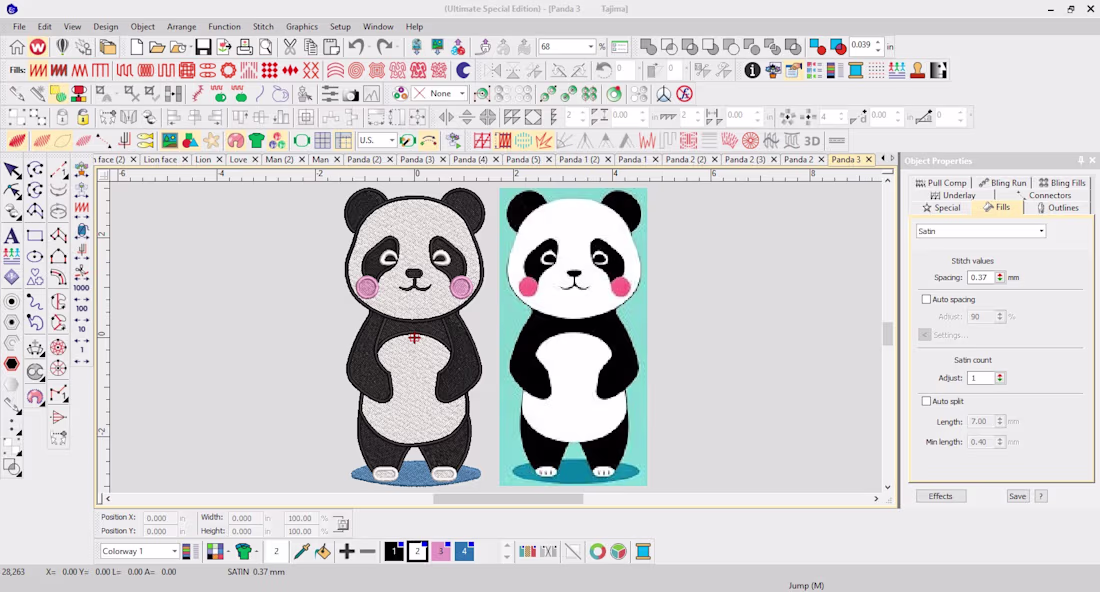This screenshot has height=592, width=1100.
Task: Open the Outlines properties tab
Action: coord(1057,208)
